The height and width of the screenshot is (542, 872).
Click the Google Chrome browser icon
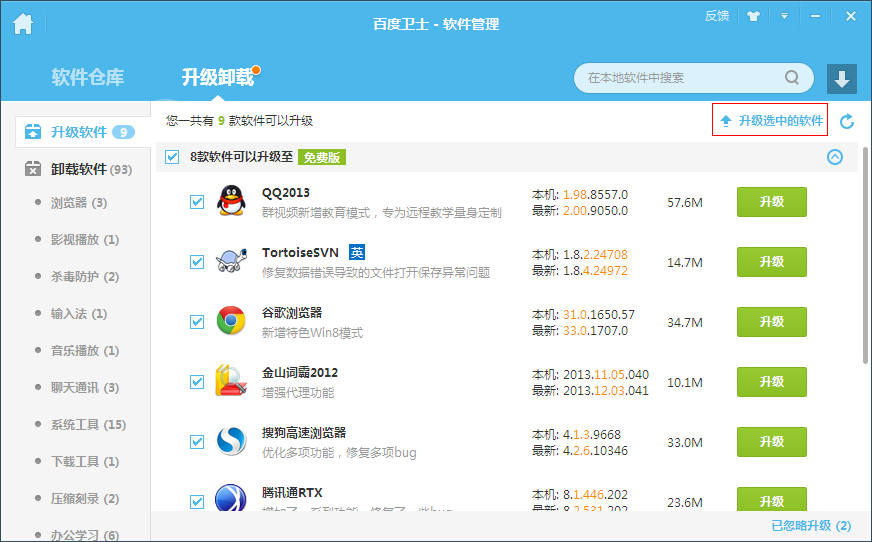231,321
